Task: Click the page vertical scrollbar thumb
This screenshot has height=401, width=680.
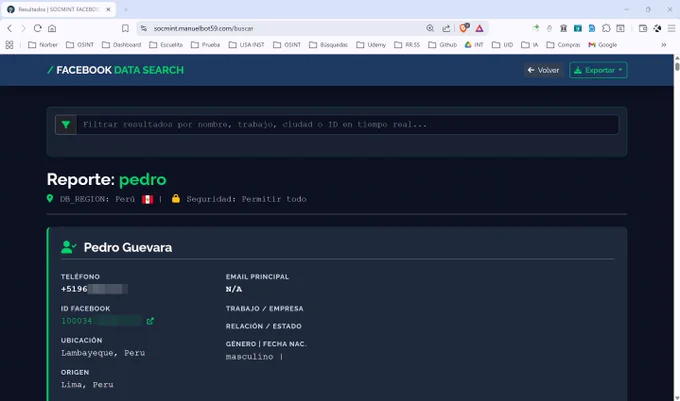Action: click(x=677, y=65)
